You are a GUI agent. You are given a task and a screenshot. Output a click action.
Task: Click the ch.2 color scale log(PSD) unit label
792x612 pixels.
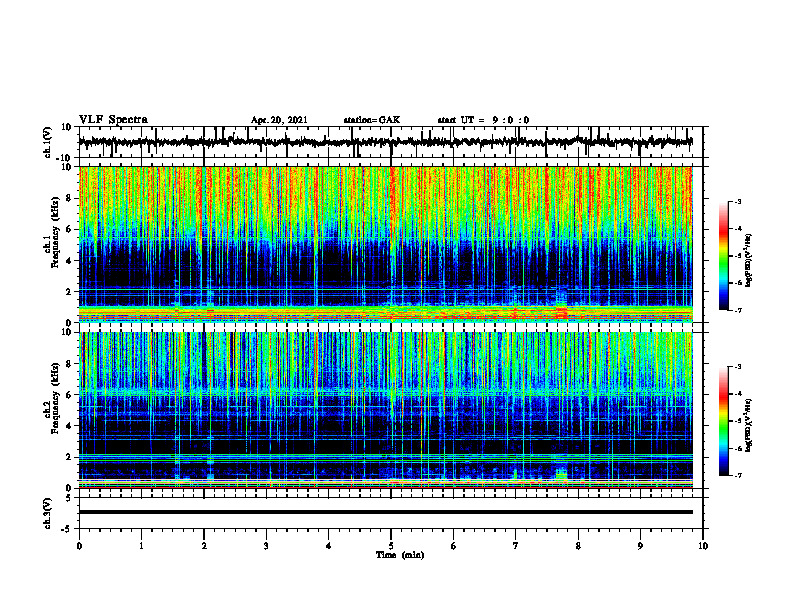[749, 425]
